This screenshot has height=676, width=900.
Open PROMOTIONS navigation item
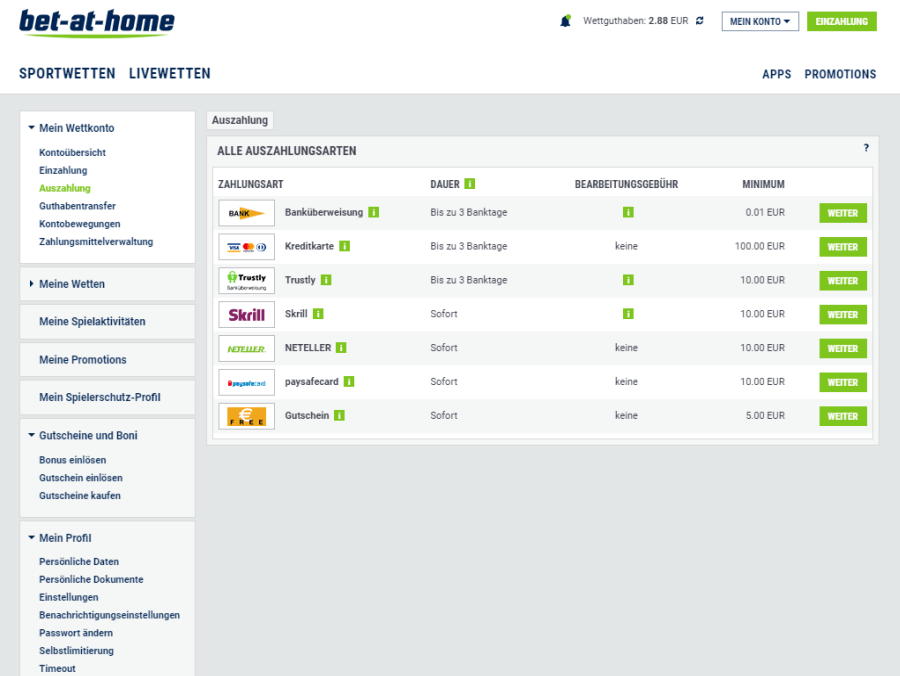click(x=840, y=74)
